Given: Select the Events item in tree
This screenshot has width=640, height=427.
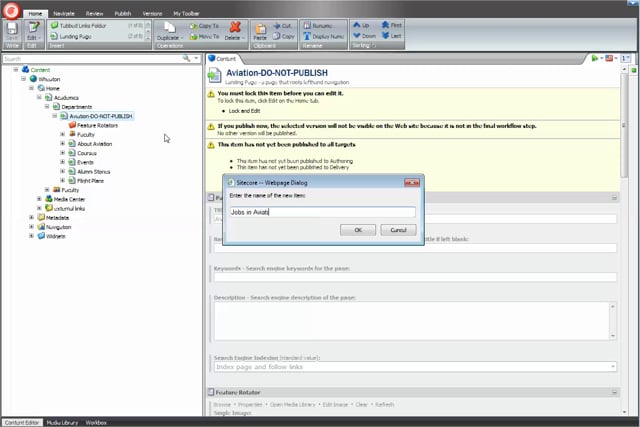Looking at the screenshot, I should tap(85, 162).
